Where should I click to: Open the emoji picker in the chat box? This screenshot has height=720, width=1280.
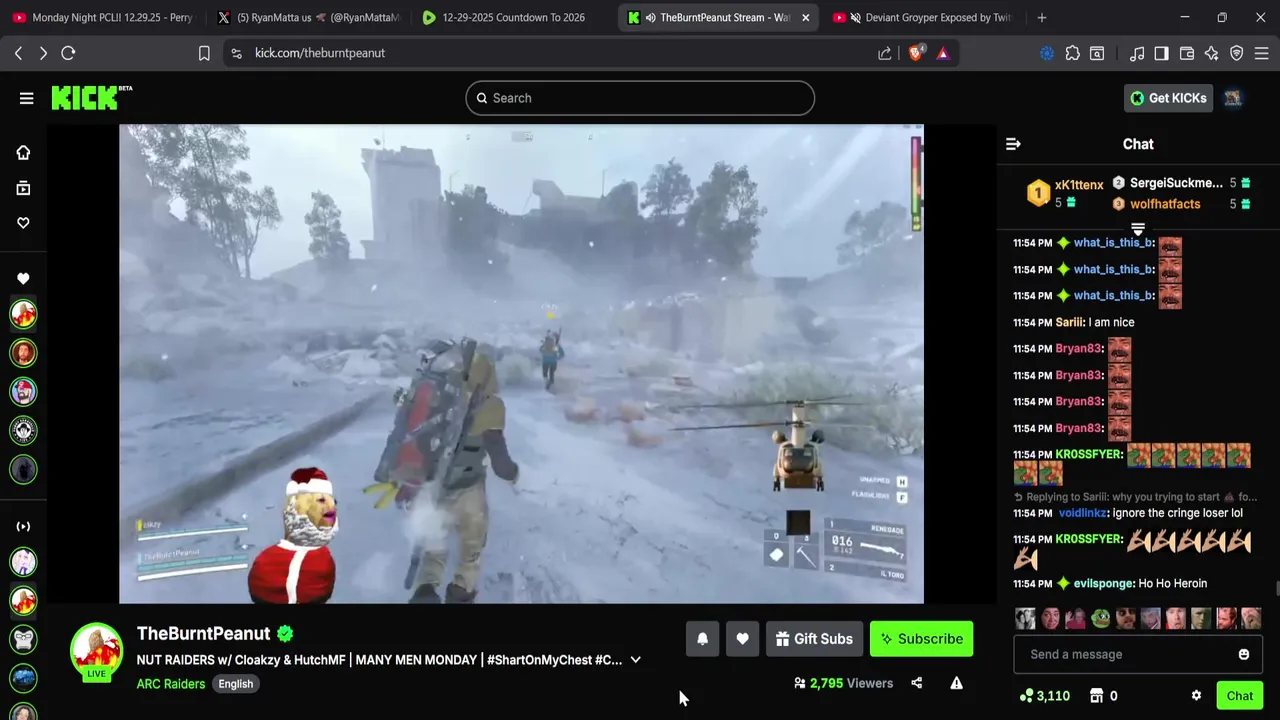click(x=1244, y=654)
